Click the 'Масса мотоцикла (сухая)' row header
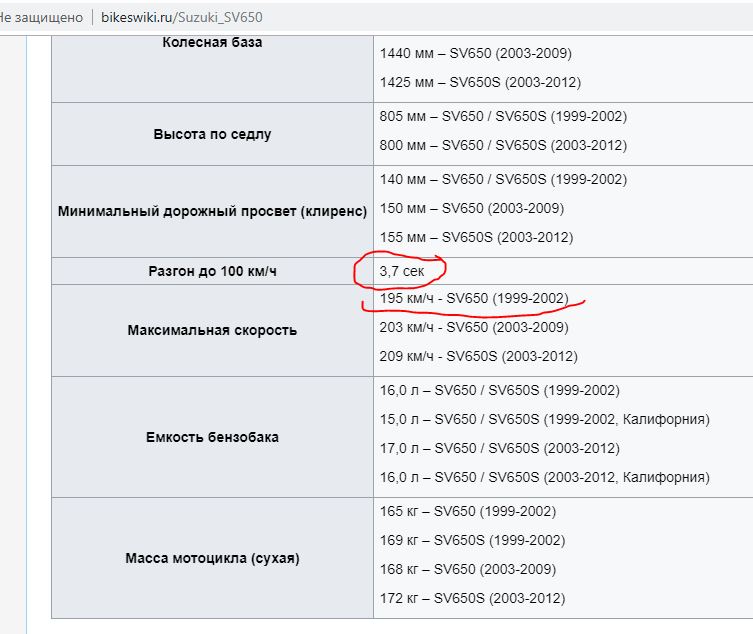The width and height of the screenshot is (753, 634). [212, 557]
